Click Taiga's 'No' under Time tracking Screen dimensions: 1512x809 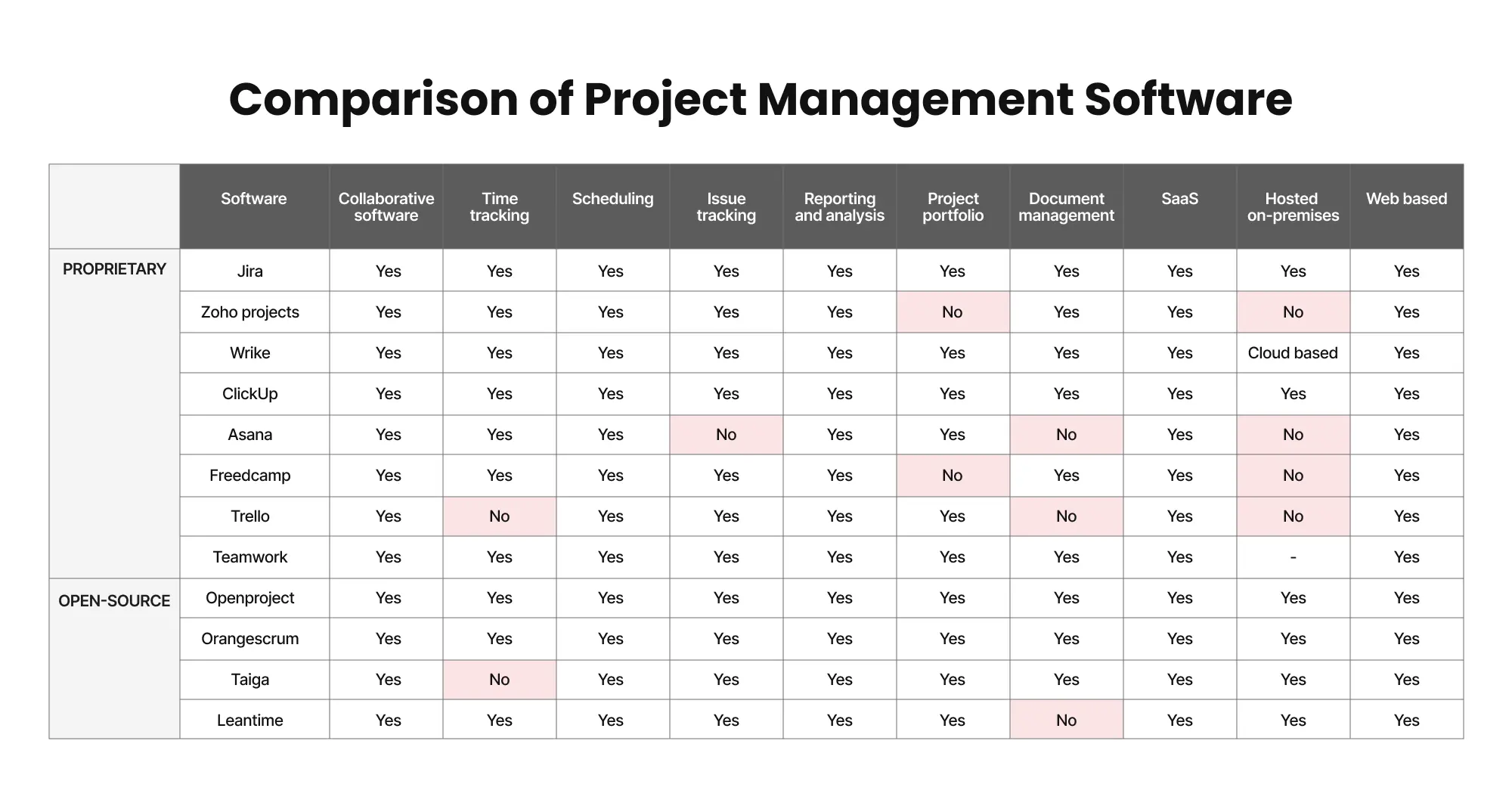pyautogui.click(x=500, y=680)
